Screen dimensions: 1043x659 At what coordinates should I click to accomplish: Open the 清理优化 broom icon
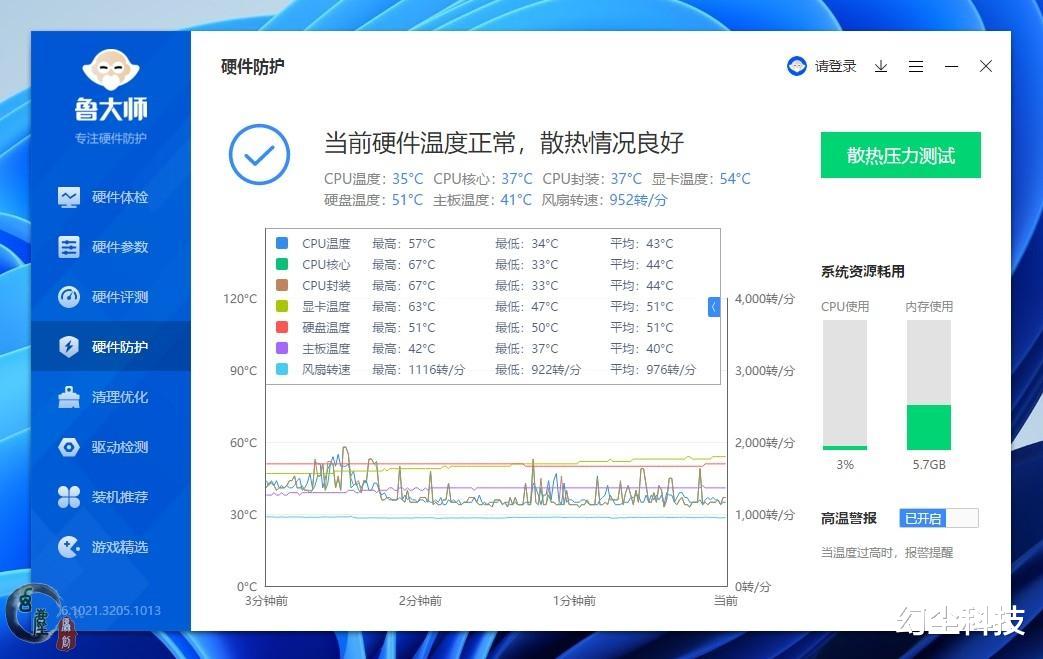click(69, 397)
